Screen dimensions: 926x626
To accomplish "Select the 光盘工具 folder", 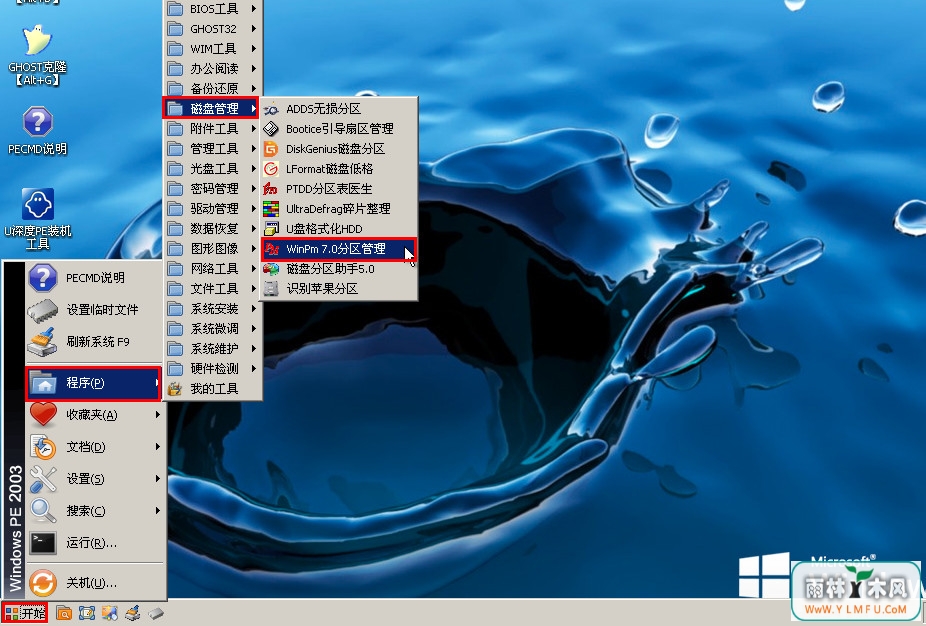I will point(213,169).
